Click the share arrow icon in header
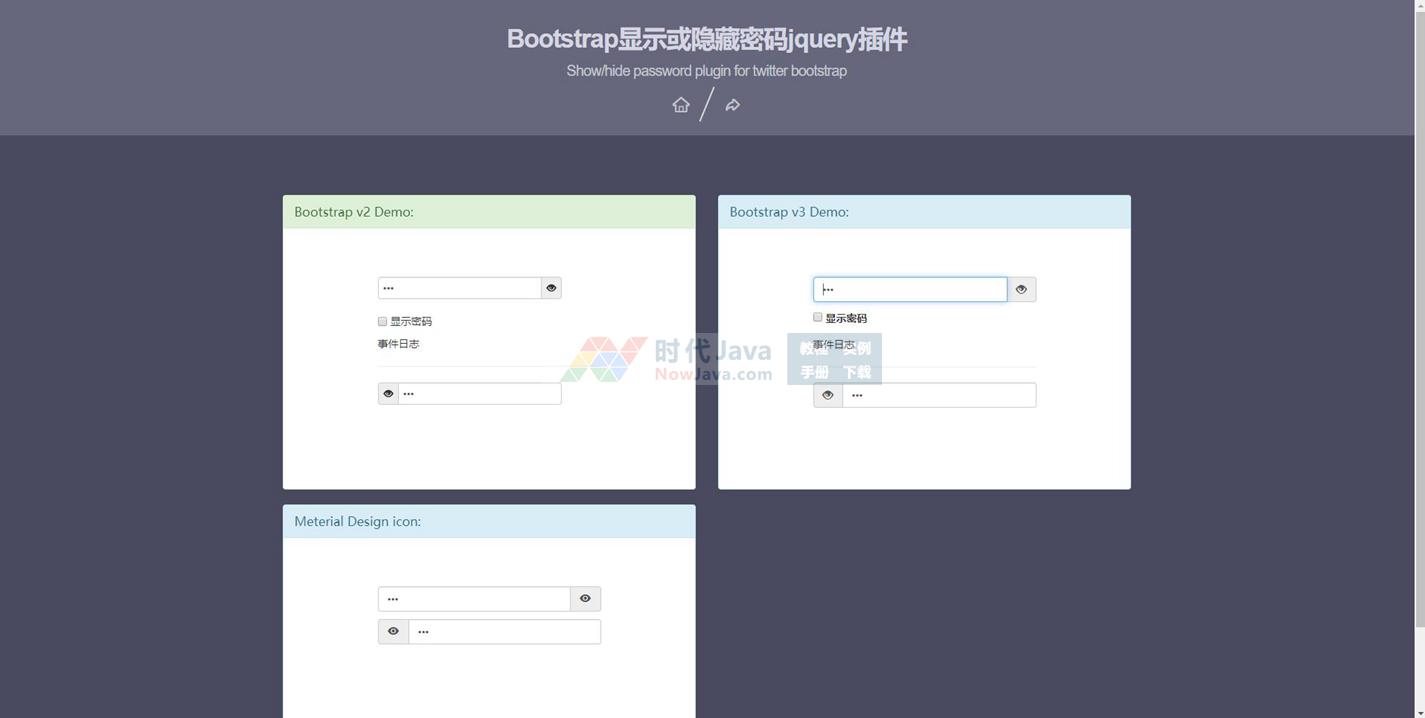The width and height of the screenshot is (1425, 718). (x=733, y=105)
